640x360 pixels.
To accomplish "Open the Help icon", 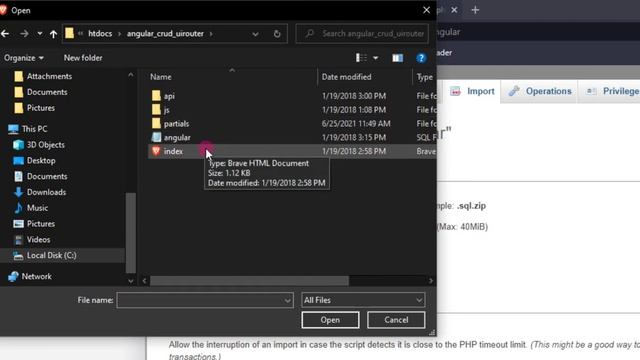I will (421, 58).
